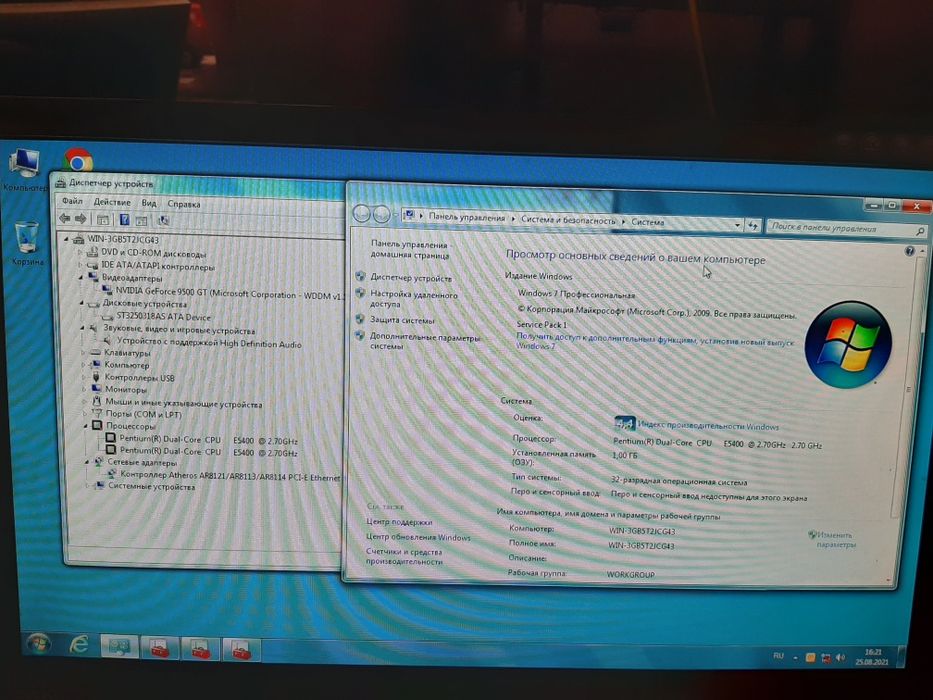Select the Компьютер tree item

127,365
